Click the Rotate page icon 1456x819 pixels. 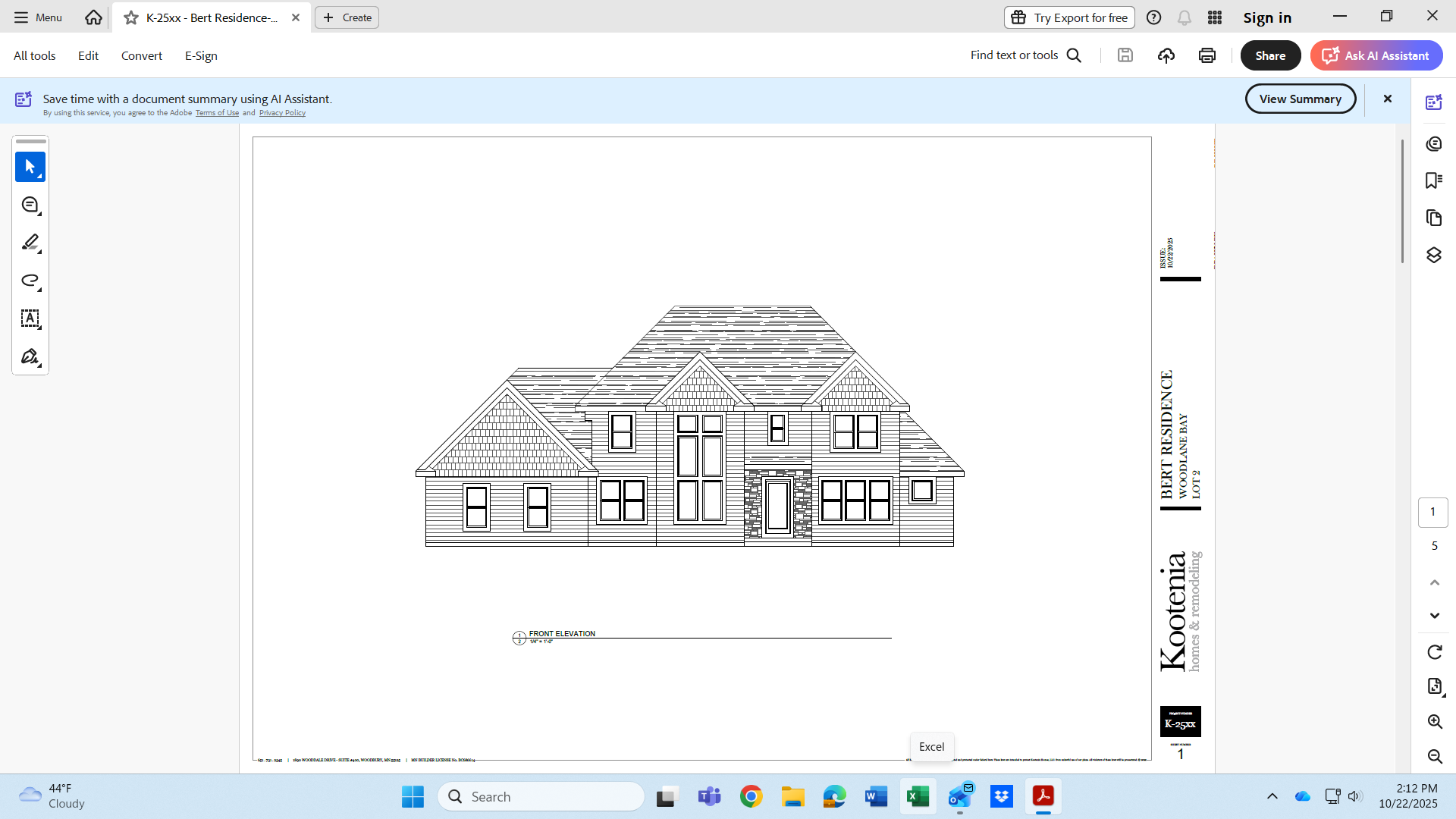point(1434,652)
